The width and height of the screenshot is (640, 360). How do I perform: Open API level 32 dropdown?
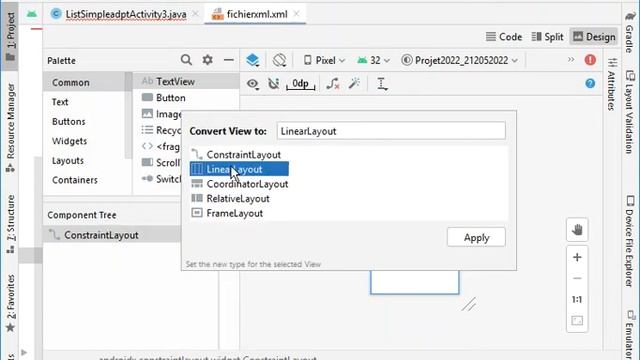click(373, 60)
